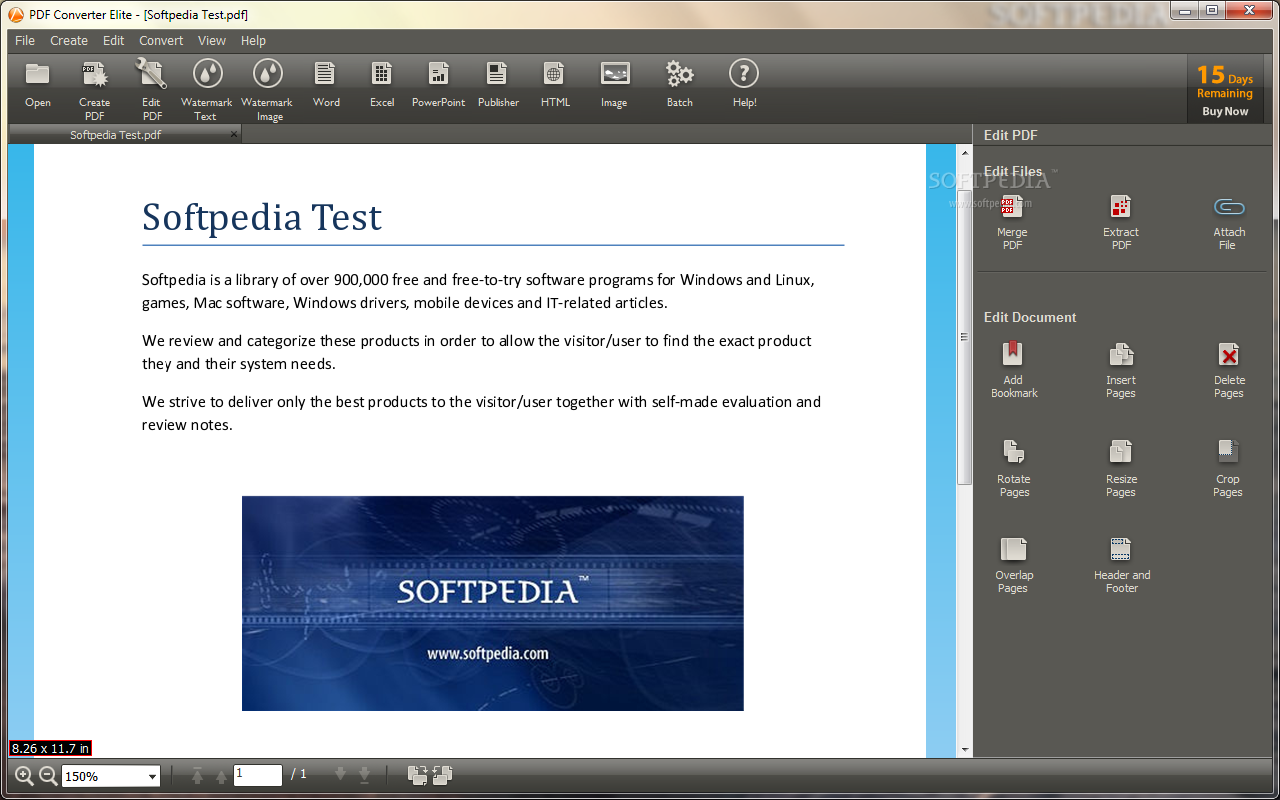The image size is (1280, 800).
Task: Click the rotate pages counterclockwise icon in bottom bar
Action: tap(443, 775)
